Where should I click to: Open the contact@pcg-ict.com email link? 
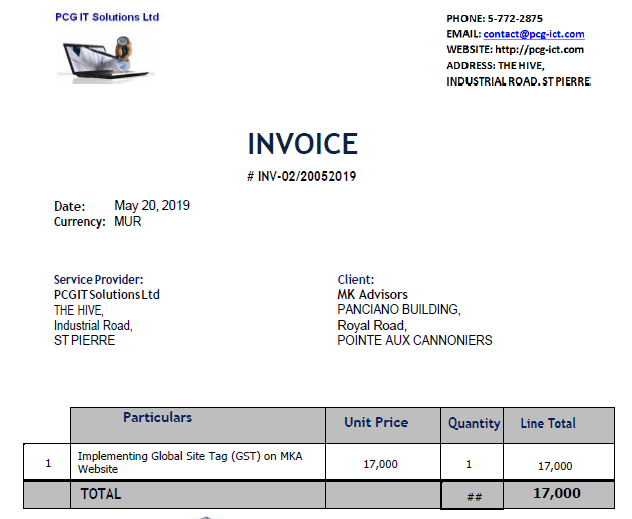[533, 34]
